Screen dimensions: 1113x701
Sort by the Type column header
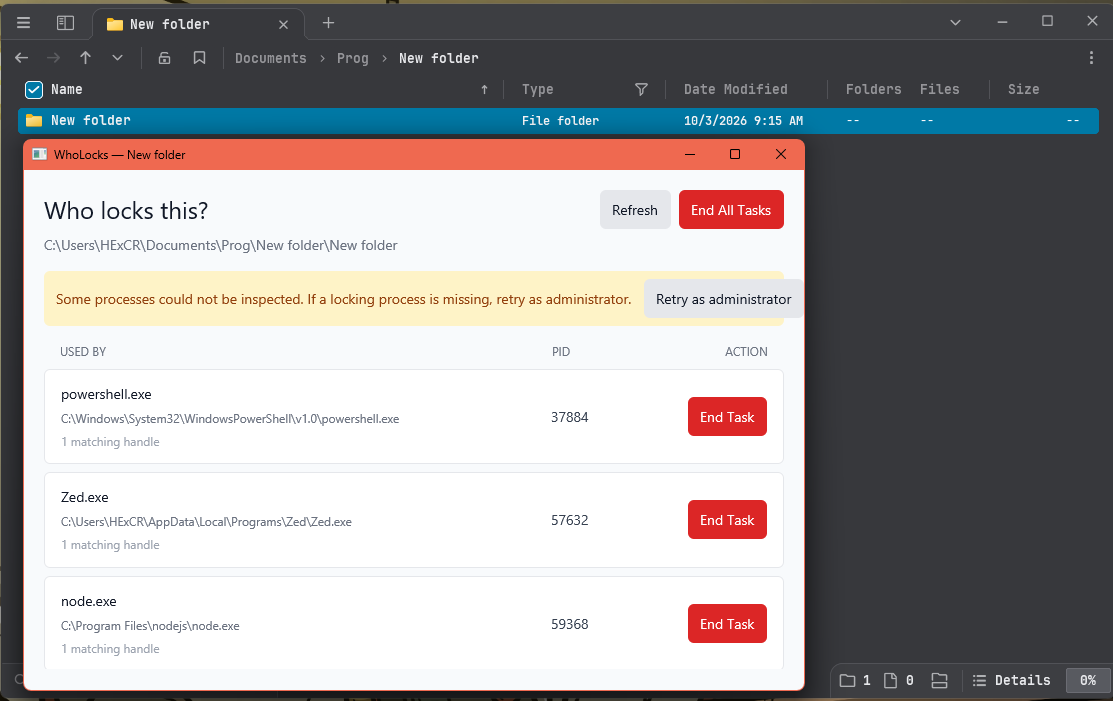537,89
